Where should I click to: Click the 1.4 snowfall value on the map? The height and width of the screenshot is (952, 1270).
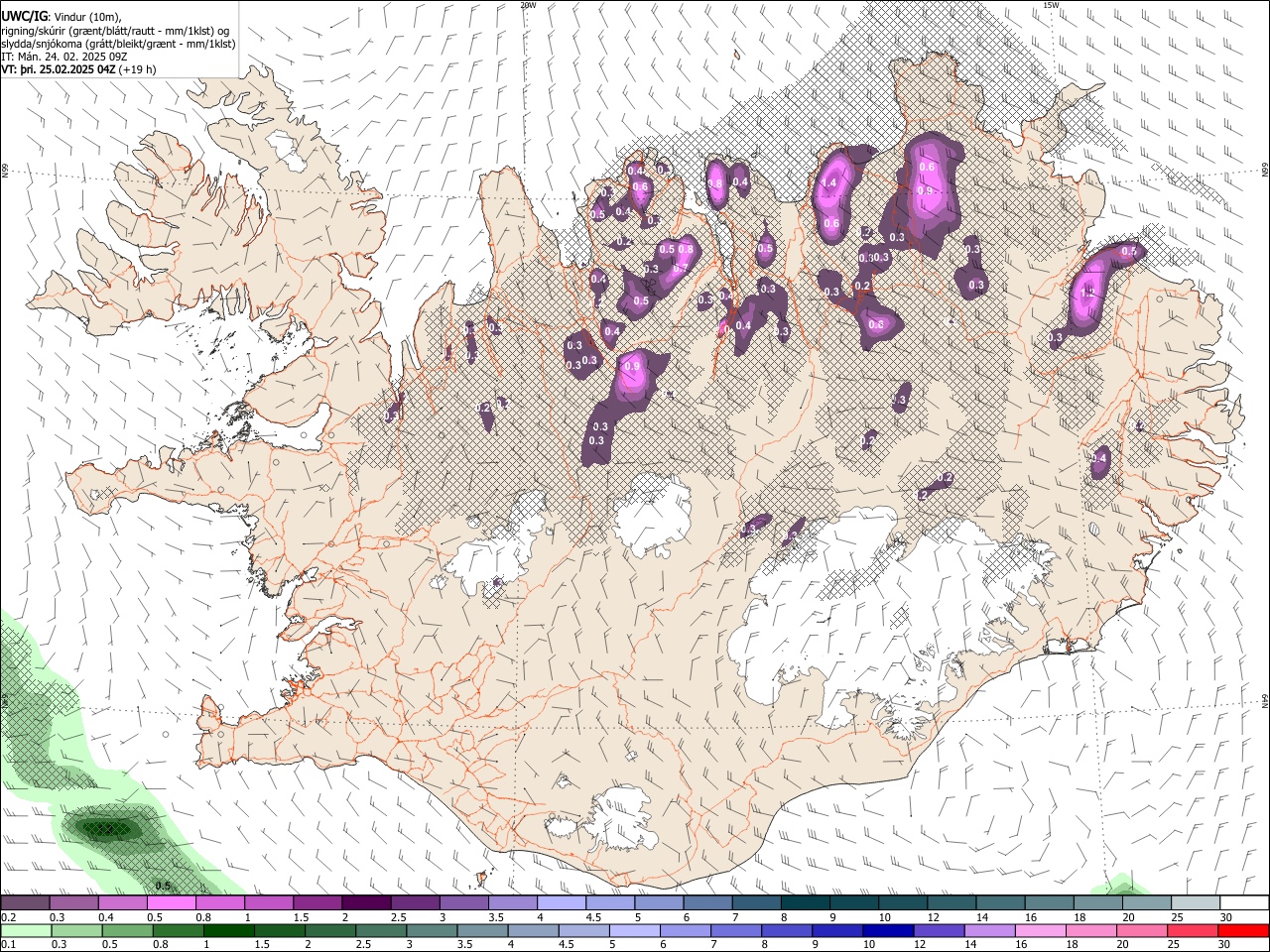(x=829, y=183)
